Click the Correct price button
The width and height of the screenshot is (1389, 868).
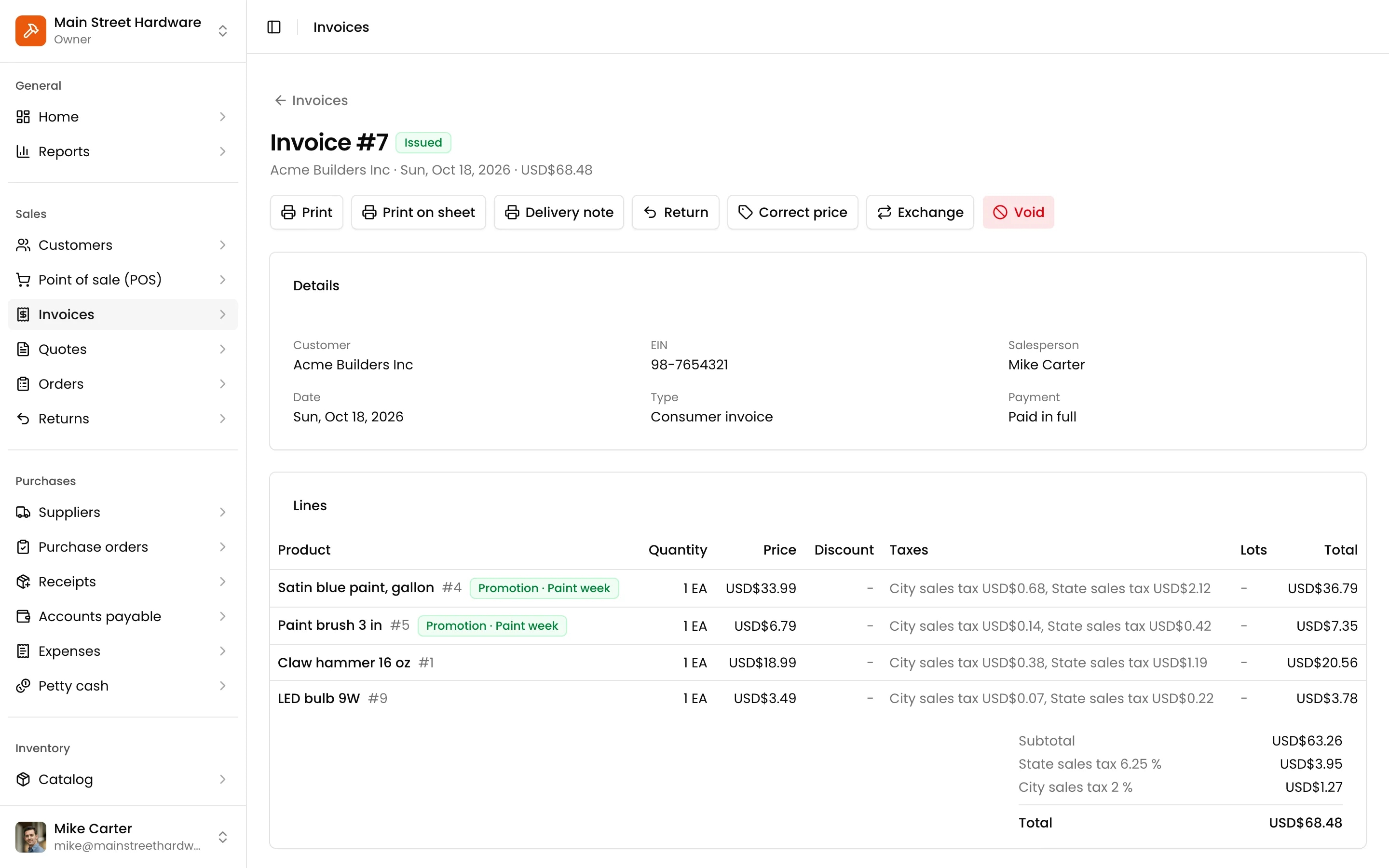point(793,212)
